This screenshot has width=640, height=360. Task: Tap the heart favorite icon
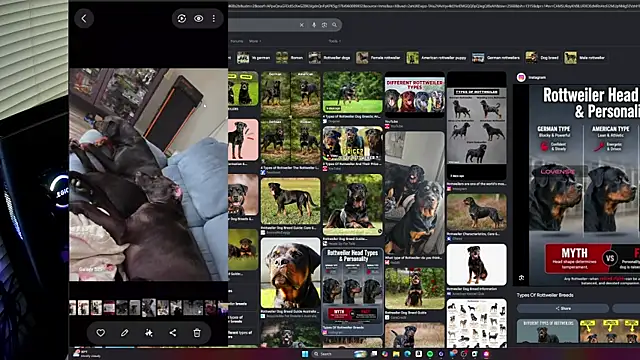tap(100, 333)
